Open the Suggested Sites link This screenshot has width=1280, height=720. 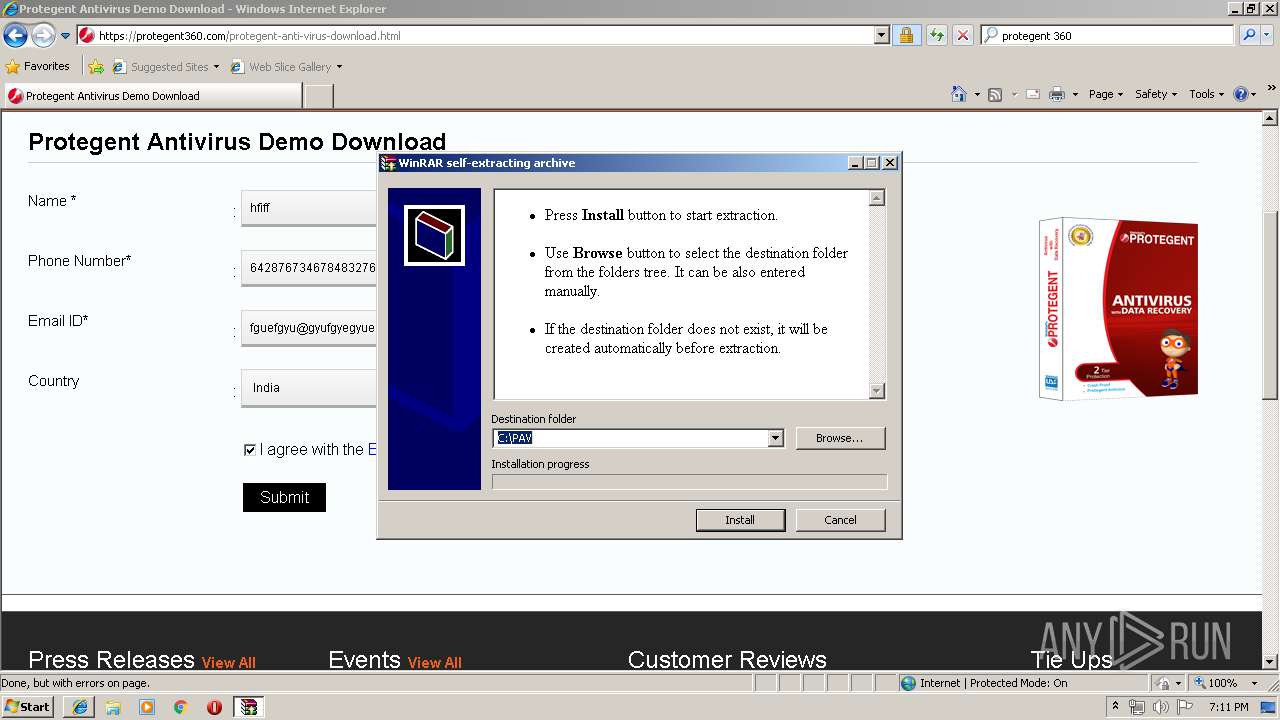click(165, 67)
